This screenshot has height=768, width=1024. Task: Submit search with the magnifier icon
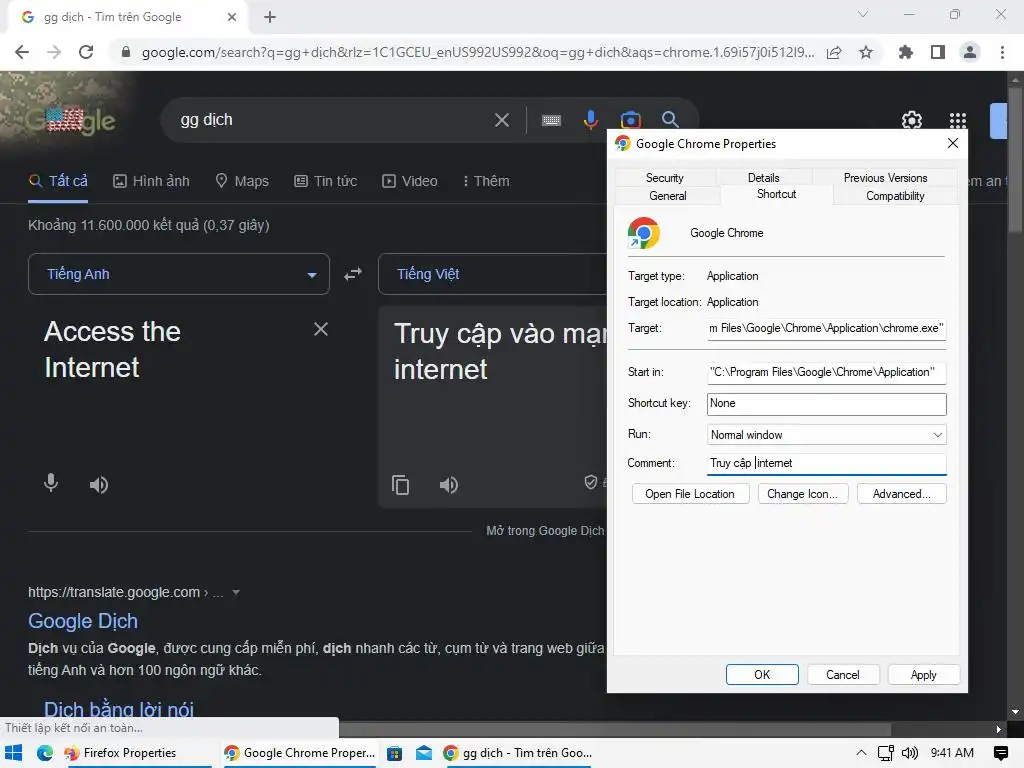[670, 120]
